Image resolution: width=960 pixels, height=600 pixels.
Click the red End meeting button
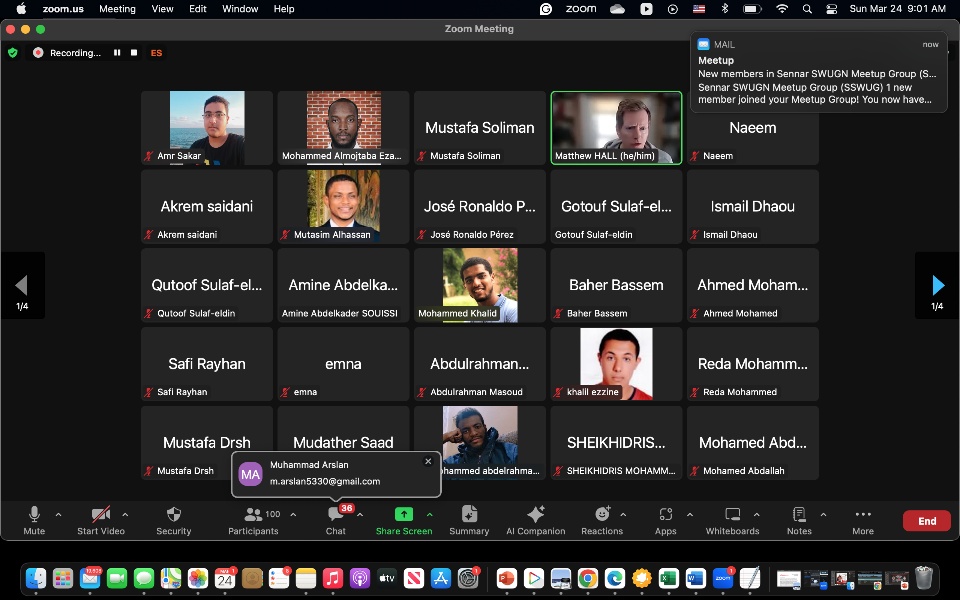927,521
